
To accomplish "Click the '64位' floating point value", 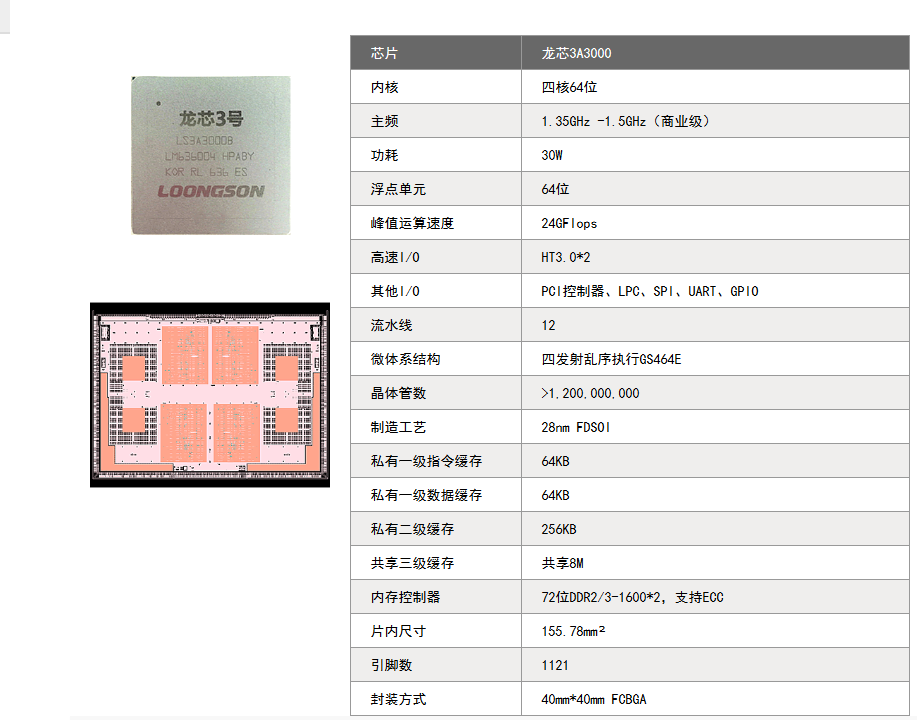I will click(x=556, y=189).
